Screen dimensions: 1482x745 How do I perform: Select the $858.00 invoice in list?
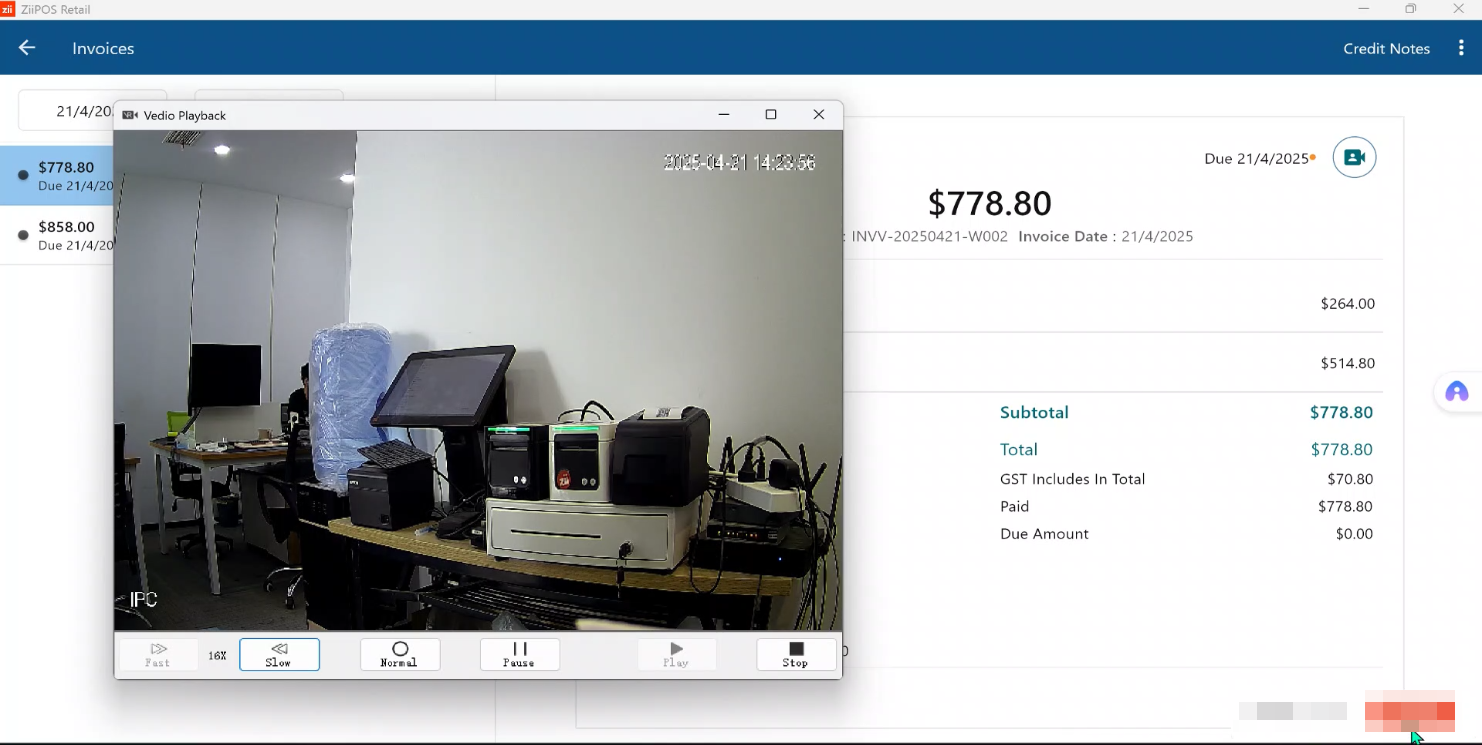tap(65, 235)
